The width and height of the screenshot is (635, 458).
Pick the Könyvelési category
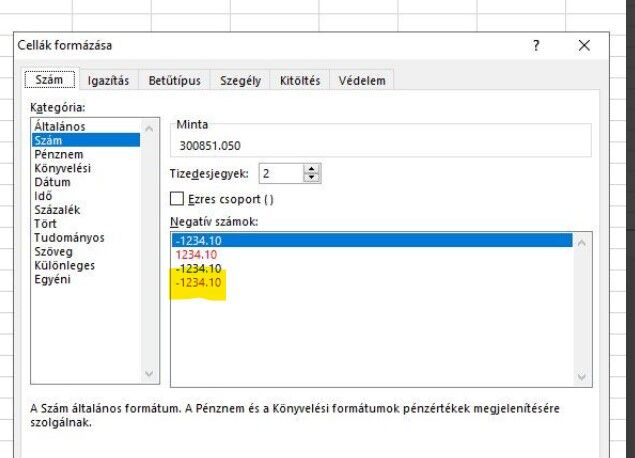click(x=86, y=168)
